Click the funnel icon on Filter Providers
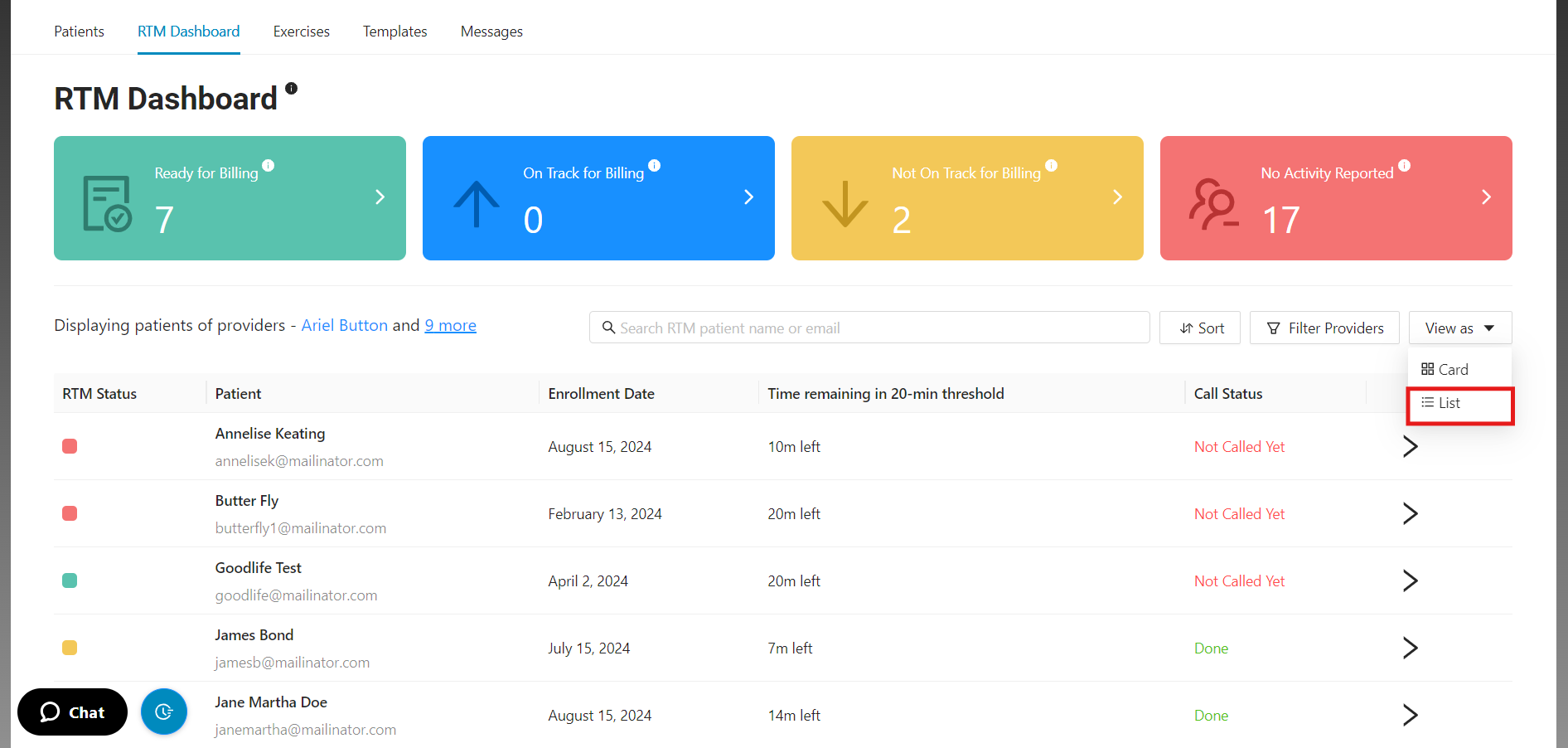1568x748 pixels. [x=1274, y=328]
